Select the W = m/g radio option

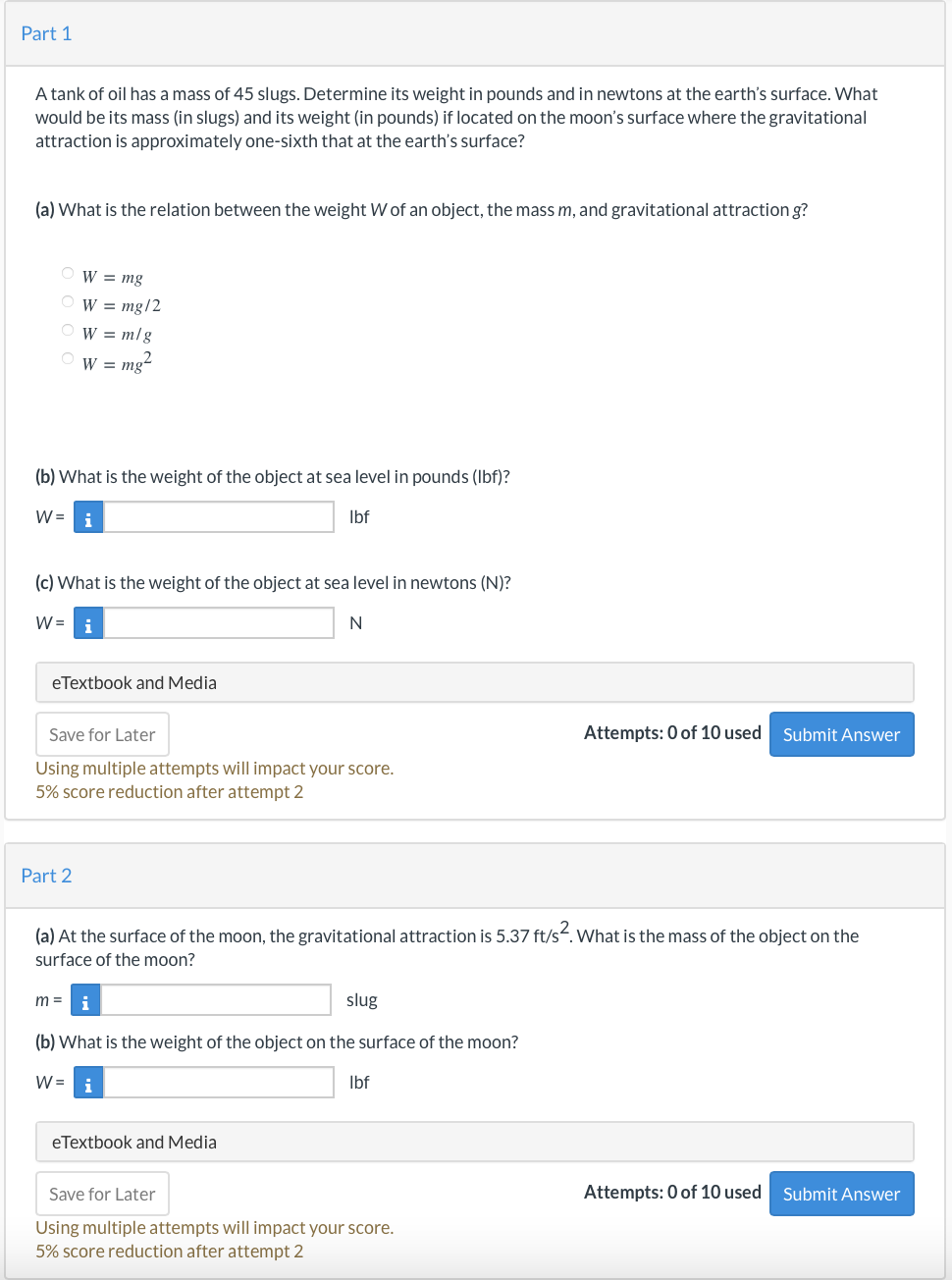click(68, 330)
